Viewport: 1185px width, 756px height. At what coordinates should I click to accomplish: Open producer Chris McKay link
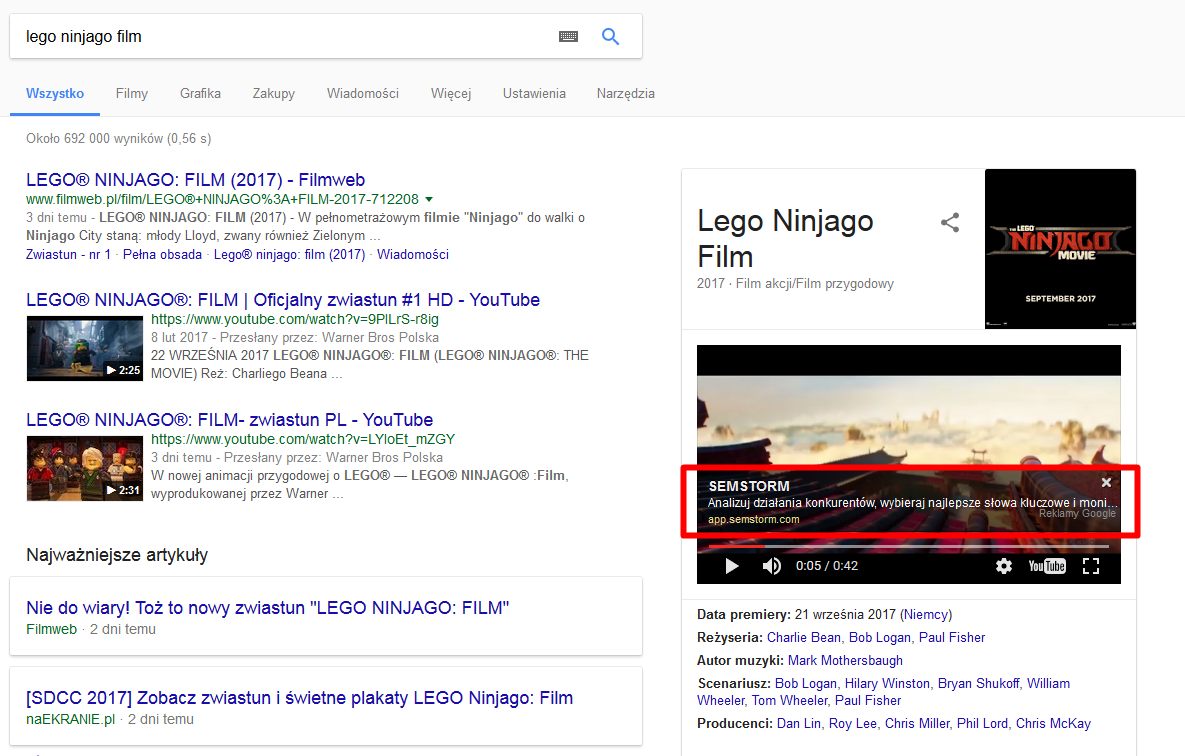(x=1054, y=723)
